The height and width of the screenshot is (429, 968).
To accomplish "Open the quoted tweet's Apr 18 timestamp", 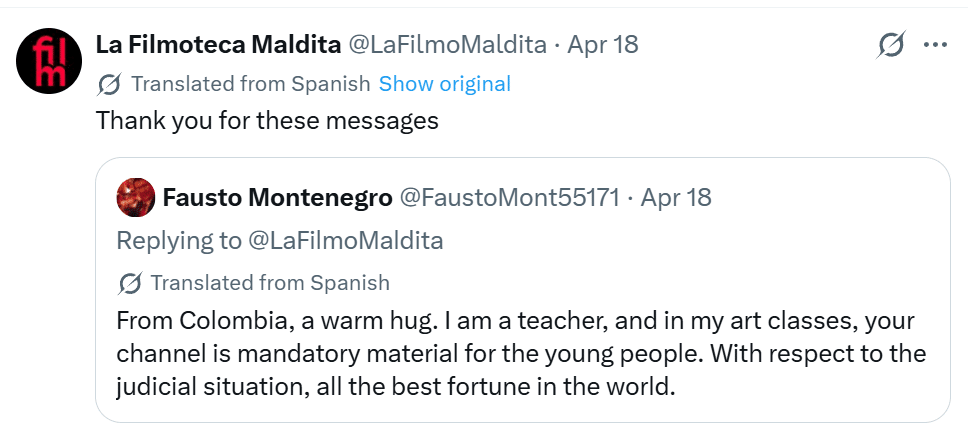I will [676, 197].
